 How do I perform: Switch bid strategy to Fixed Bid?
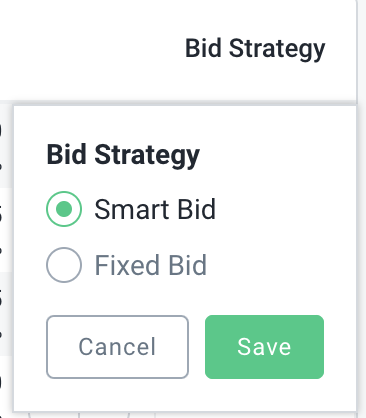[64, 265]
